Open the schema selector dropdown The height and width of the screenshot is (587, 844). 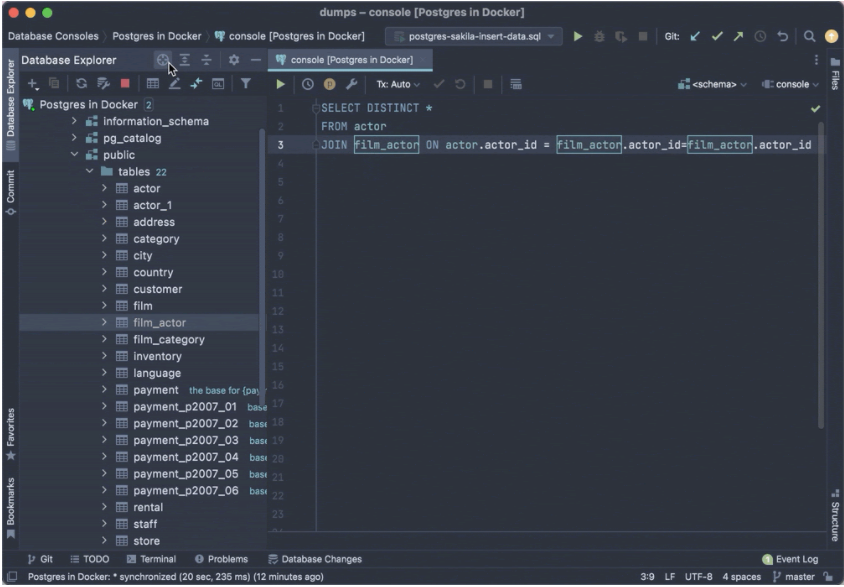tap(712, 84)
